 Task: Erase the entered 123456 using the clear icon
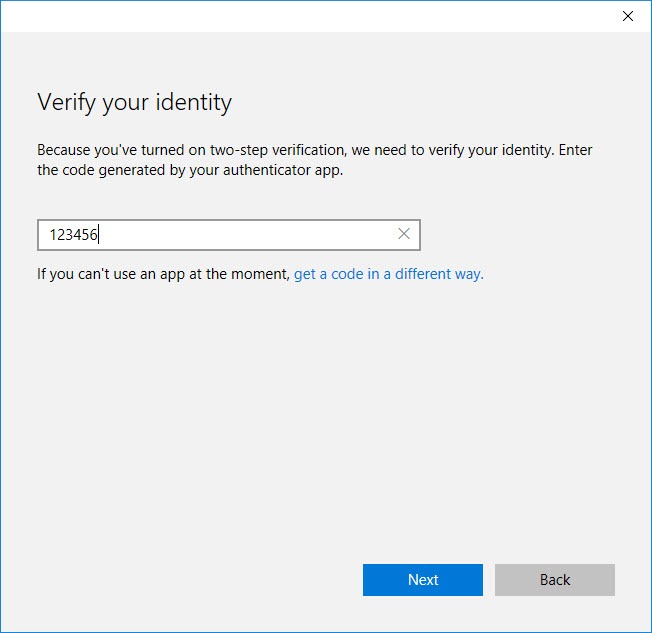pos(404,234)
